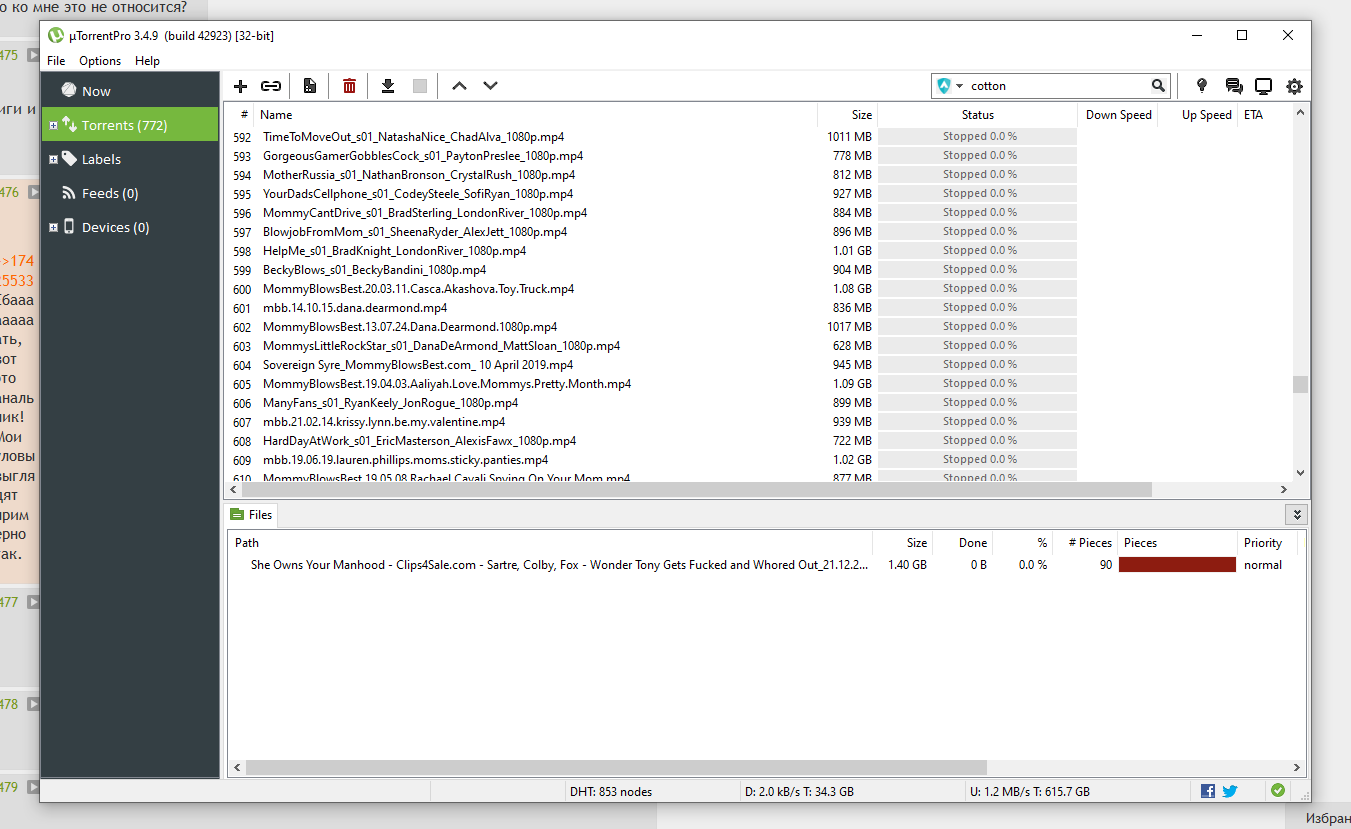Click the torrent list scroll-up arrow
The width and height of the screenshot is (1351, 829).
click(x=1300, y=112)
